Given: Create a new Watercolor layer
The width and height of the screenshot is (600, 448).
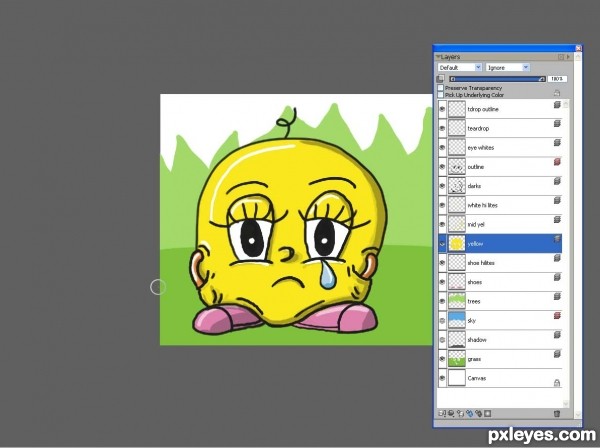Looking at the screenshot, I should coord(470,414).
